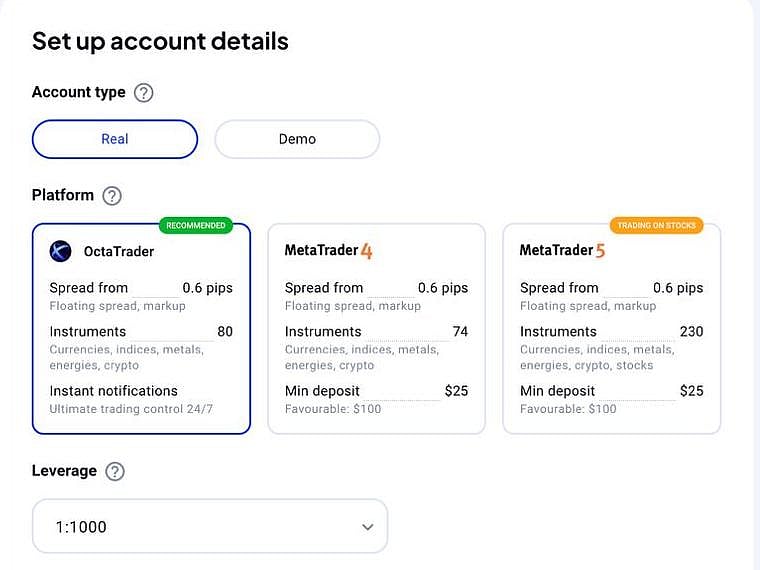Click OctaTrader spread value 0.6 pips
The width and height of the screenshot is (760, 570).
pyautogui.click(x=207, y=288)
